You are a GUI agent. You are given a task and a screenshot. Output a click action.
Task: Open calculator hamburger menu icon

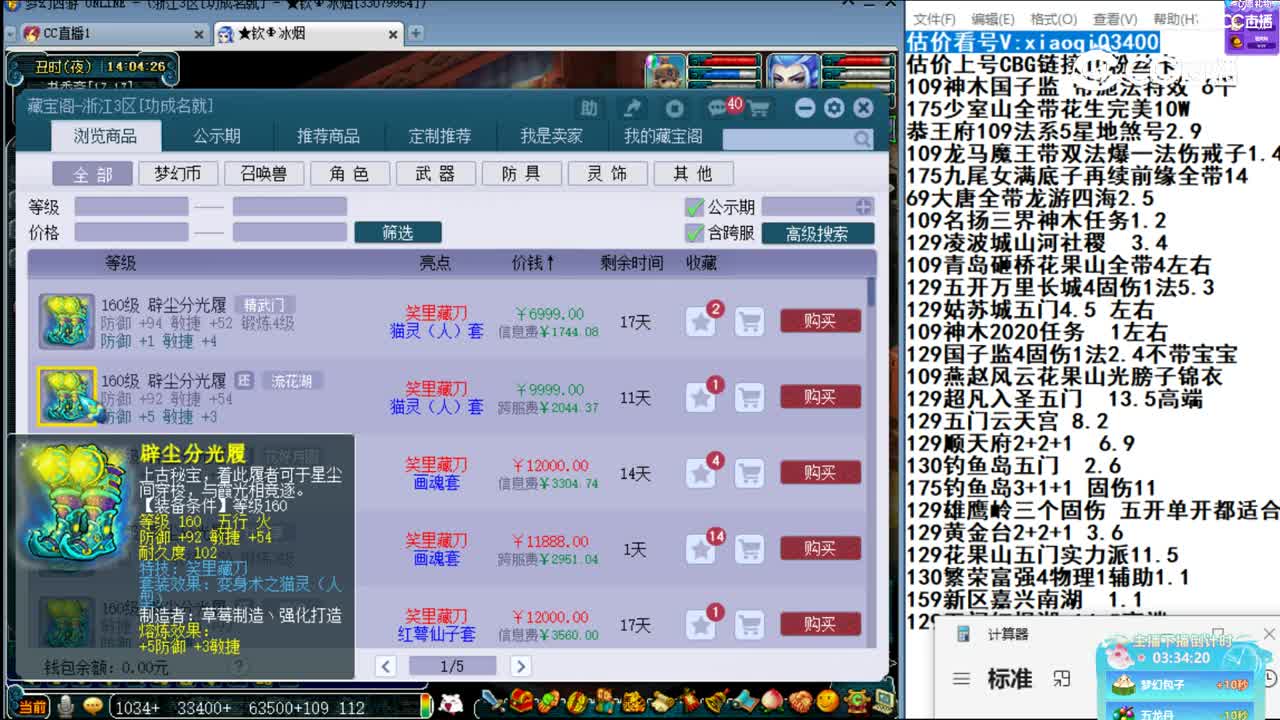click(x=961, y=679)
